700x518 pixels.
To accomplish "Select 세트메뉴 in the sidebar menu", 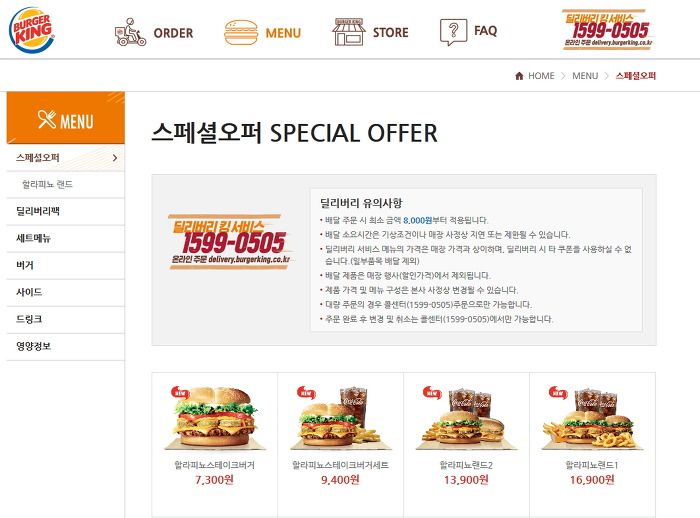I will coord(33,238).
